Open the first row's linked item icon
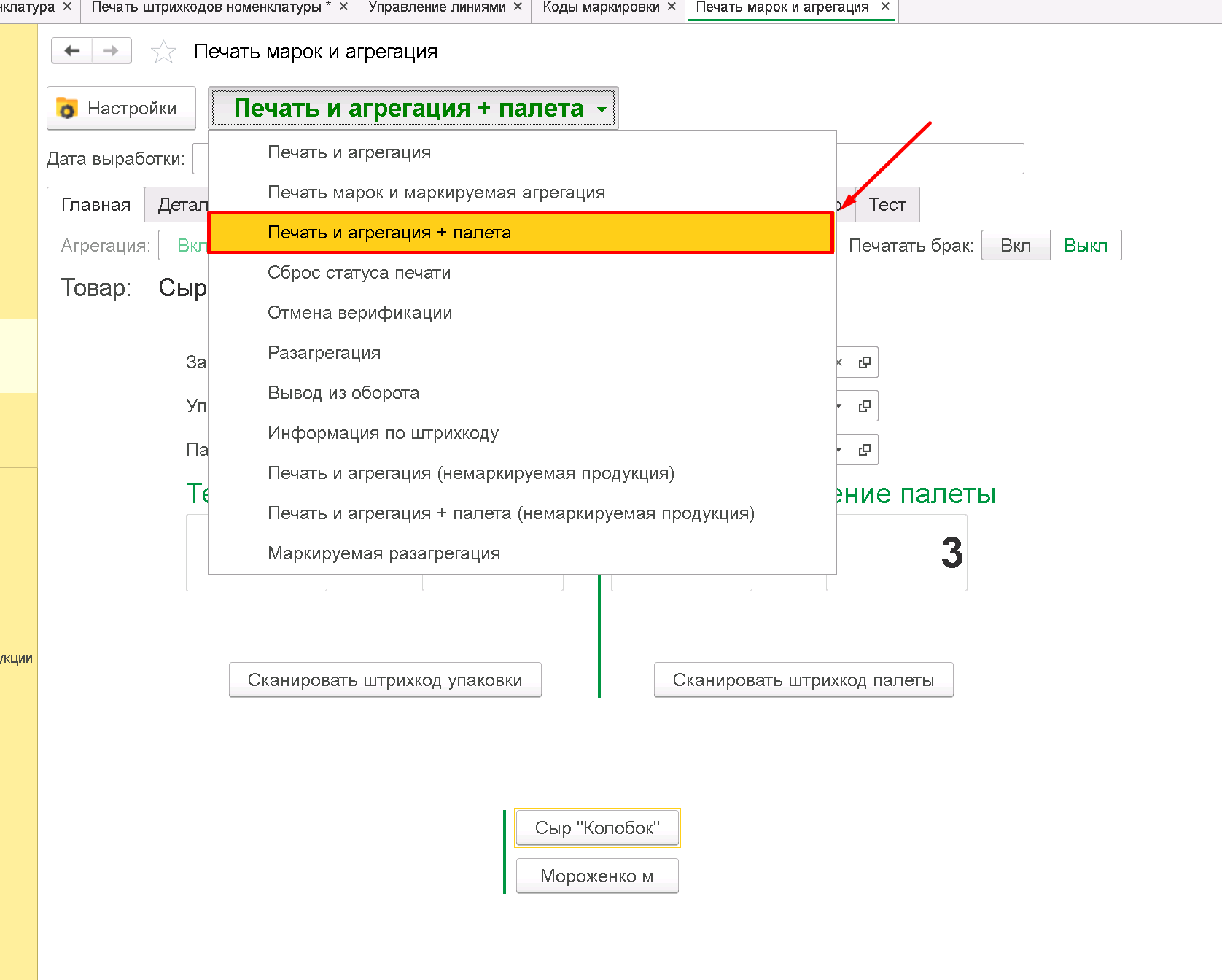The height and width of the screenshot is (980, 1222). [865, 362]
